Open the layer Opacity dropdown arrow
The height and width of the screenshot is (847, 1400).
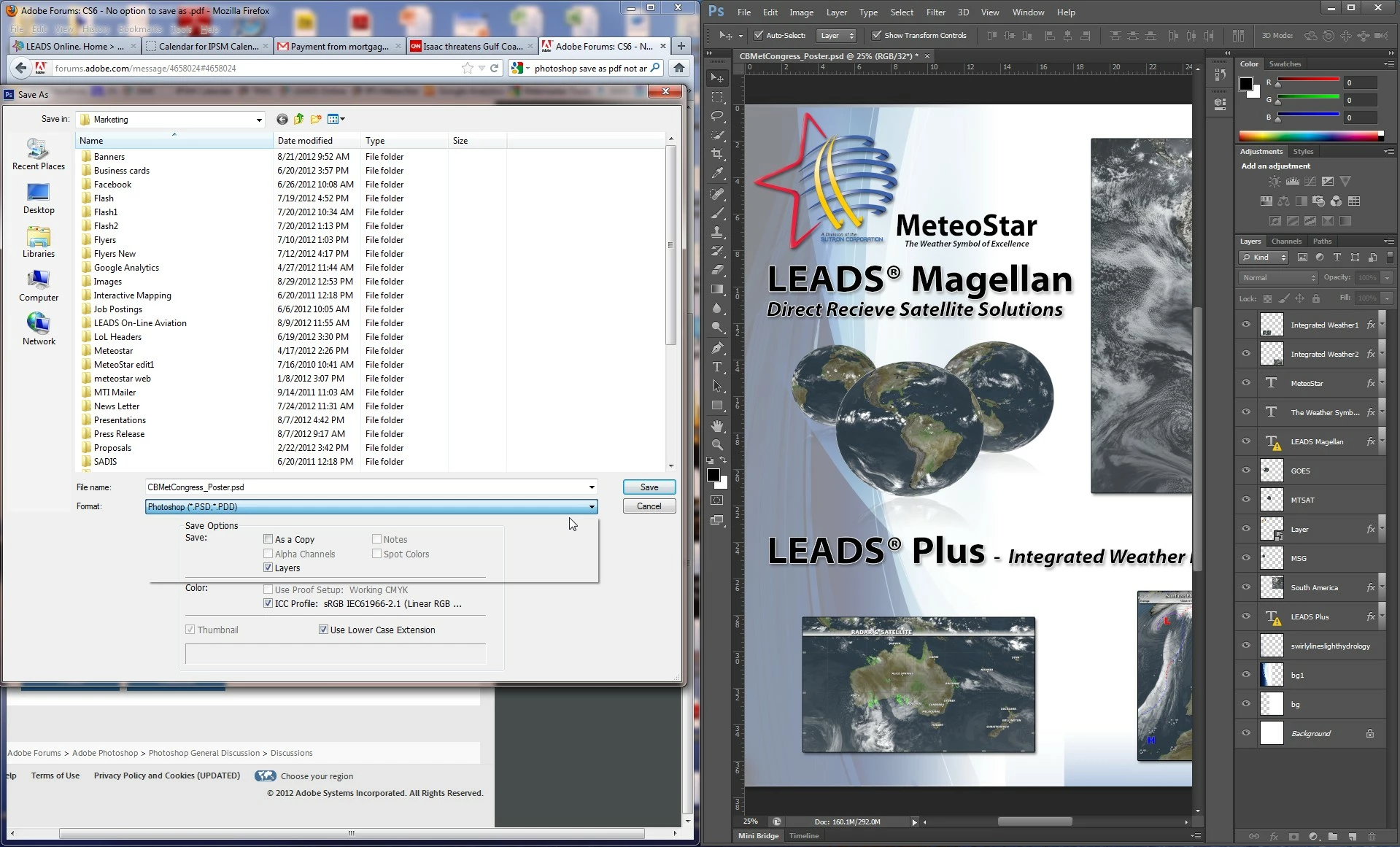[x=1387, y=277]
